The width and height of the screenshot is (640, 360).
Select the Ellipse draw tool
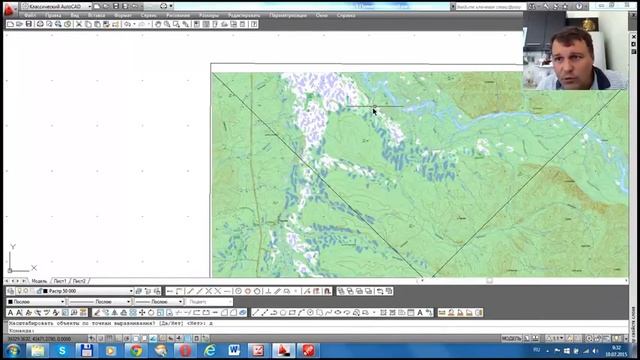pos(338,313)
